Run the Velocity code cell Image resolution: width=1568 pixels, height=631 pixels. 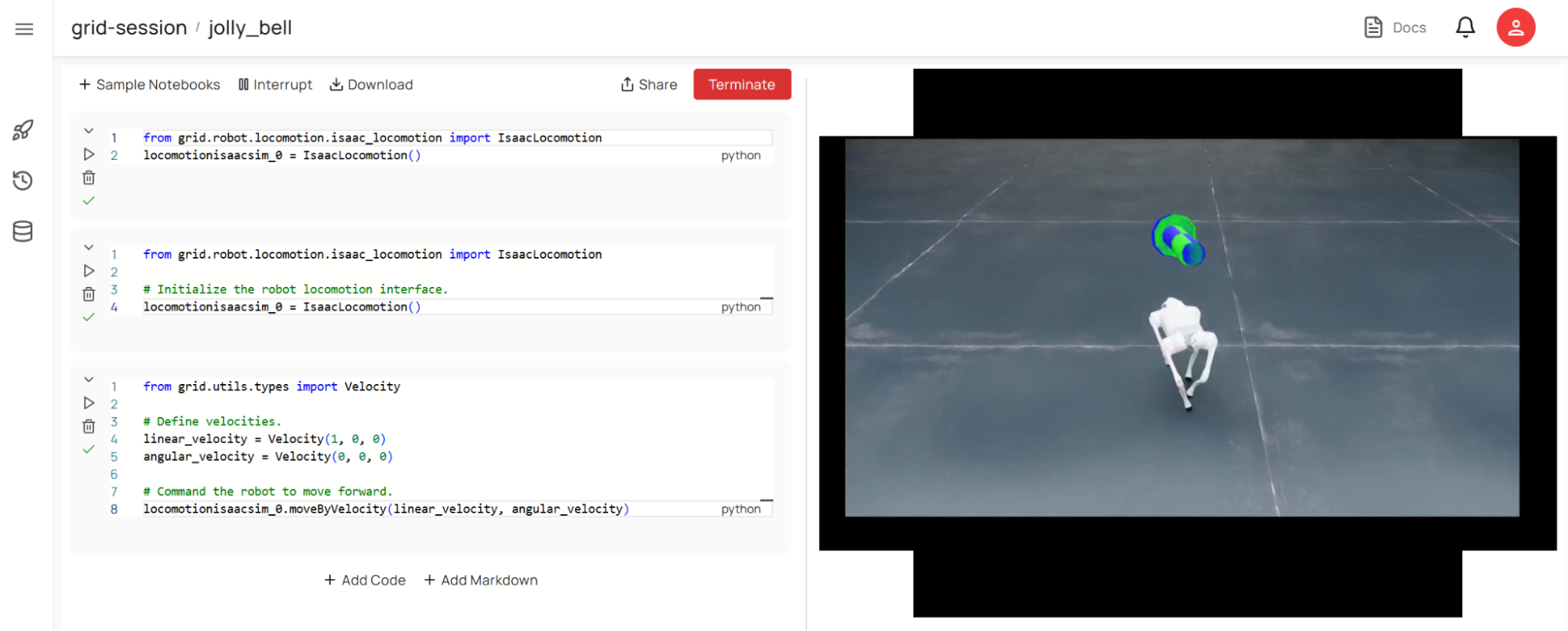point(89,403)
